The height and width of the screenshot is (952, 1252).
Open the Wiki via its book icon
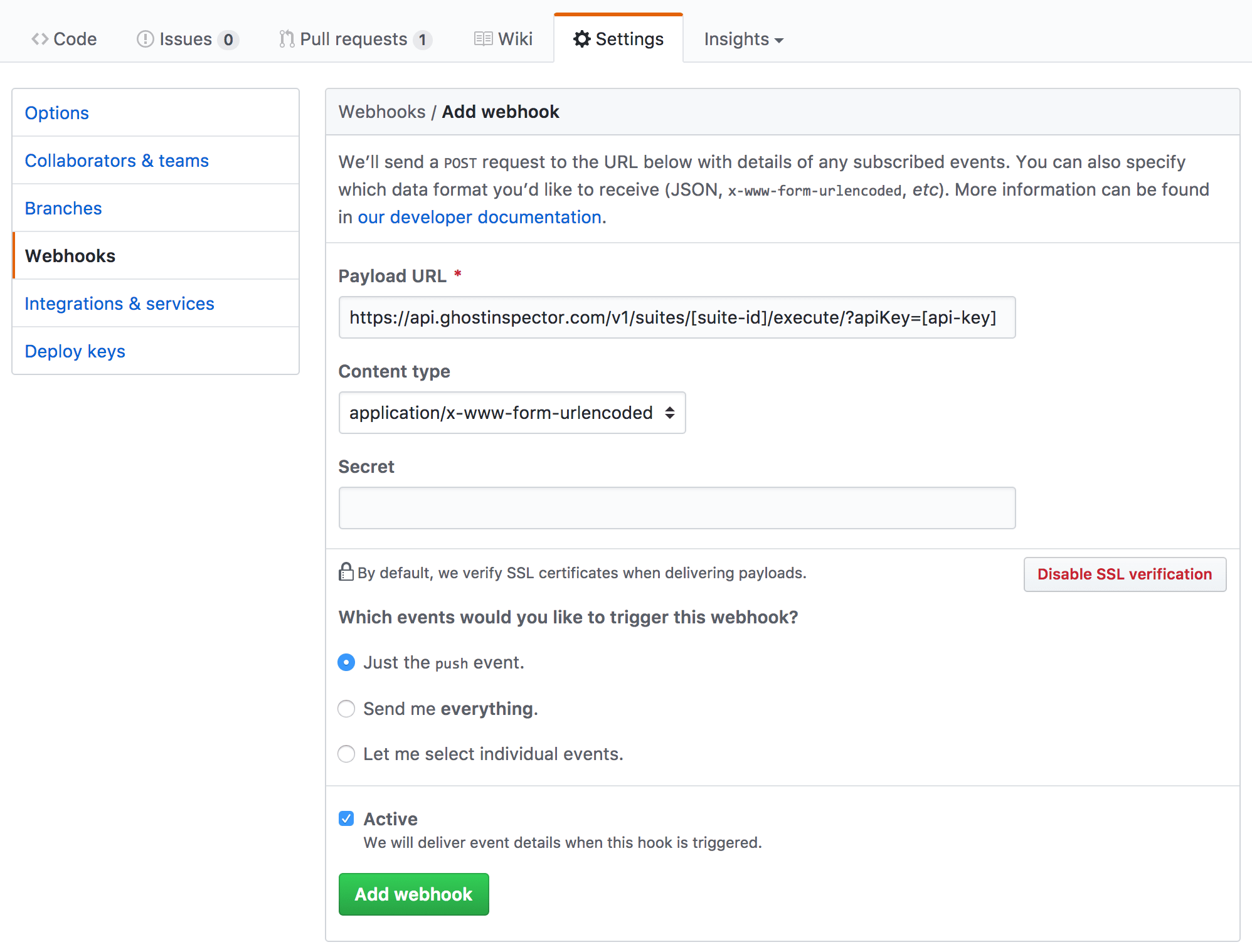tap(482, 38)
